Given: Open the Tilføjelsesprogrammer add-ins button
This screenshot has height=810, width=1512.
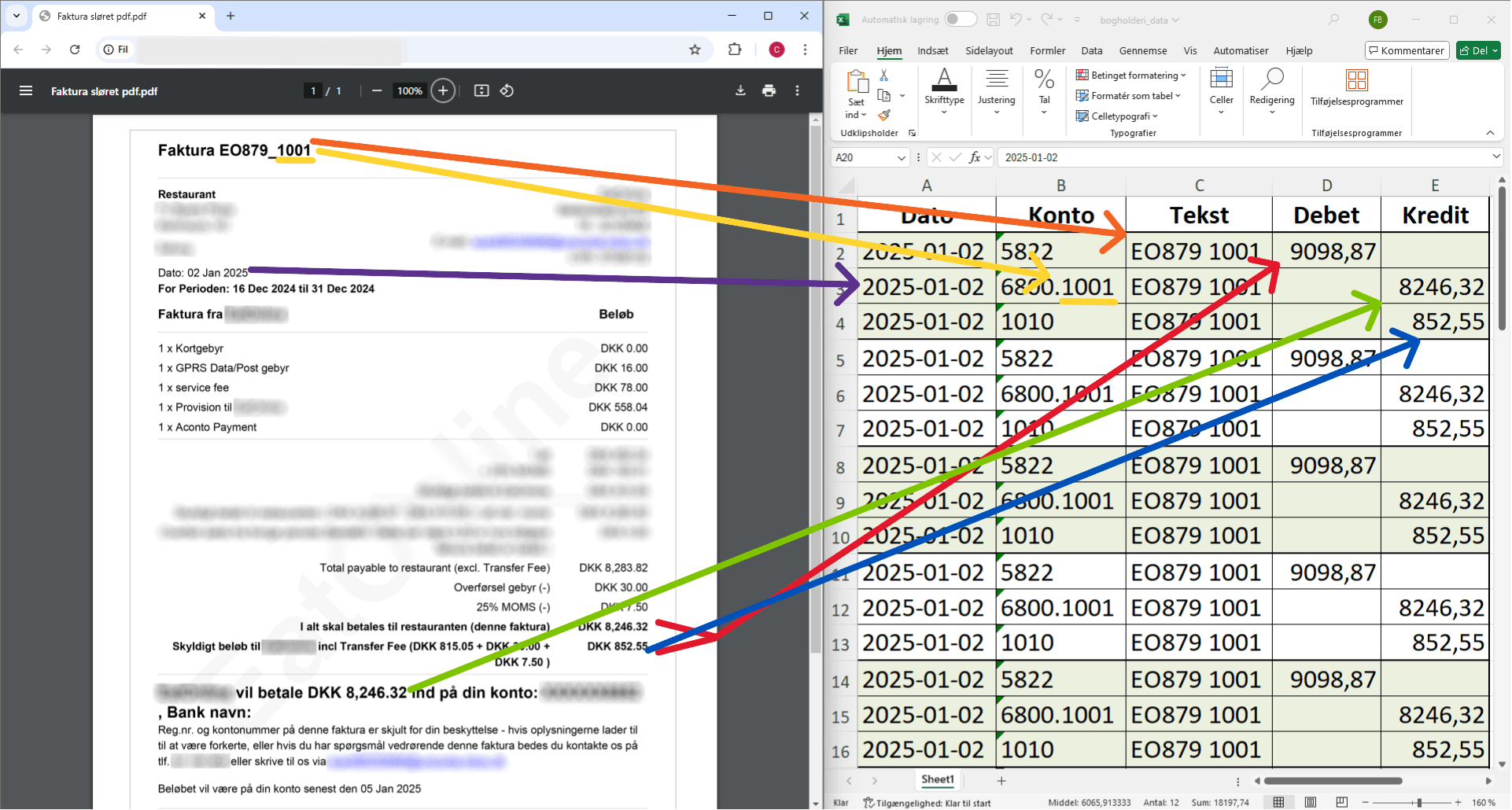Looking at the screenshot, I should 1357,87.
